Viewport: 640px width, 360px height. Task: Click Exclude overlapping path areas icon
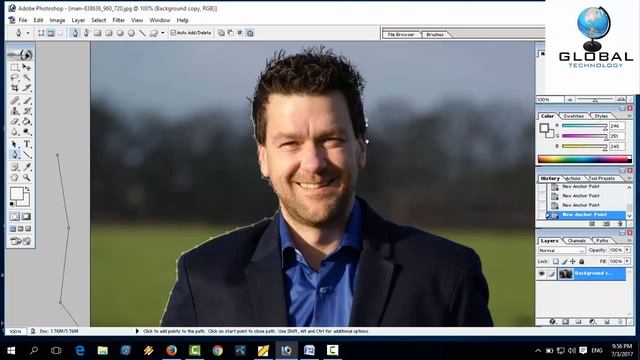tap(250, 33)
